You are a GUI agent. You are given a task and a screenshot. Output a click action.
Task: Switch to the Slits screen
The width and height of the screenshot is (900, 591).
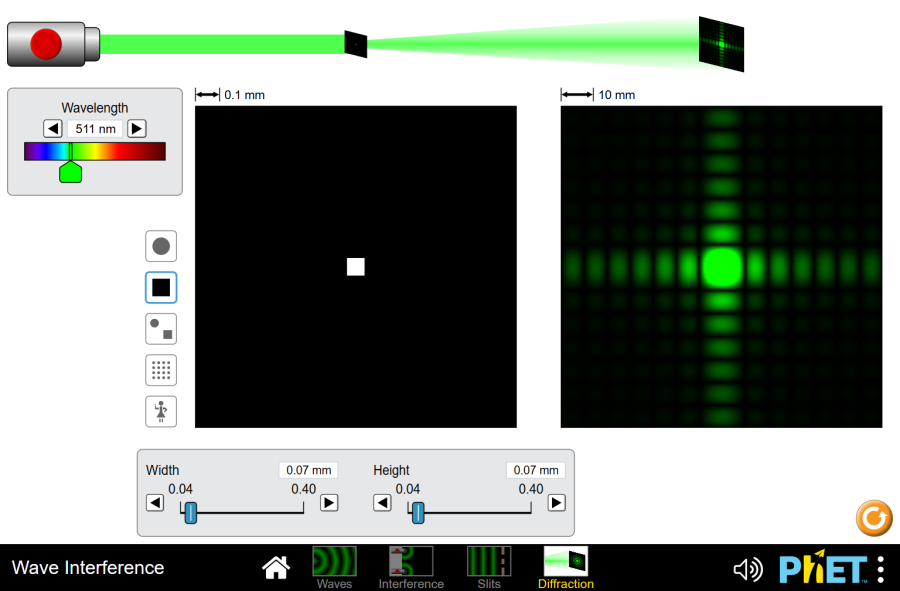coord(489,568)
